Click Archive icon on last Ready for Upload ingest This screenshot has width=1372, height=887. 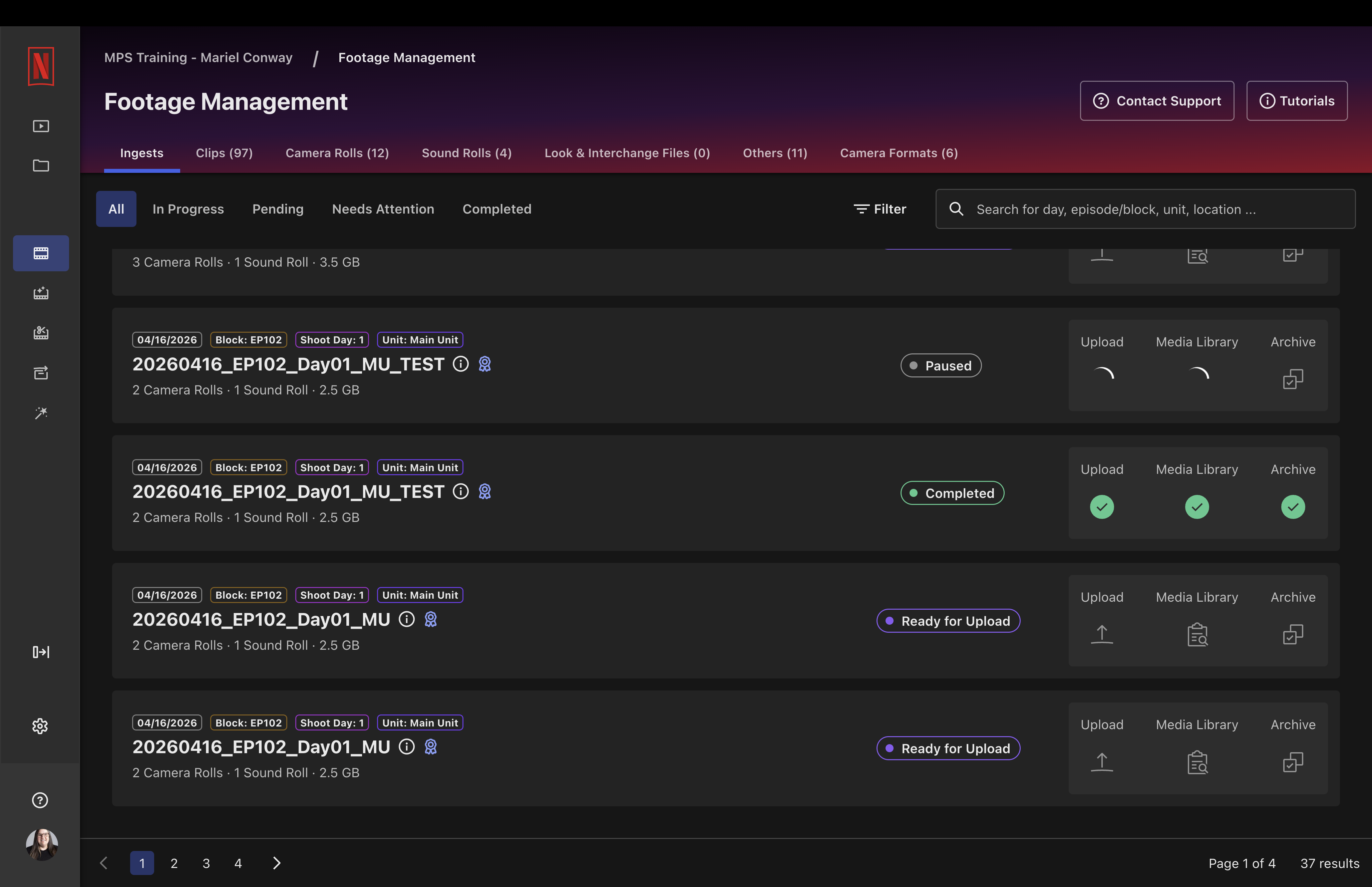(1293, 762)
